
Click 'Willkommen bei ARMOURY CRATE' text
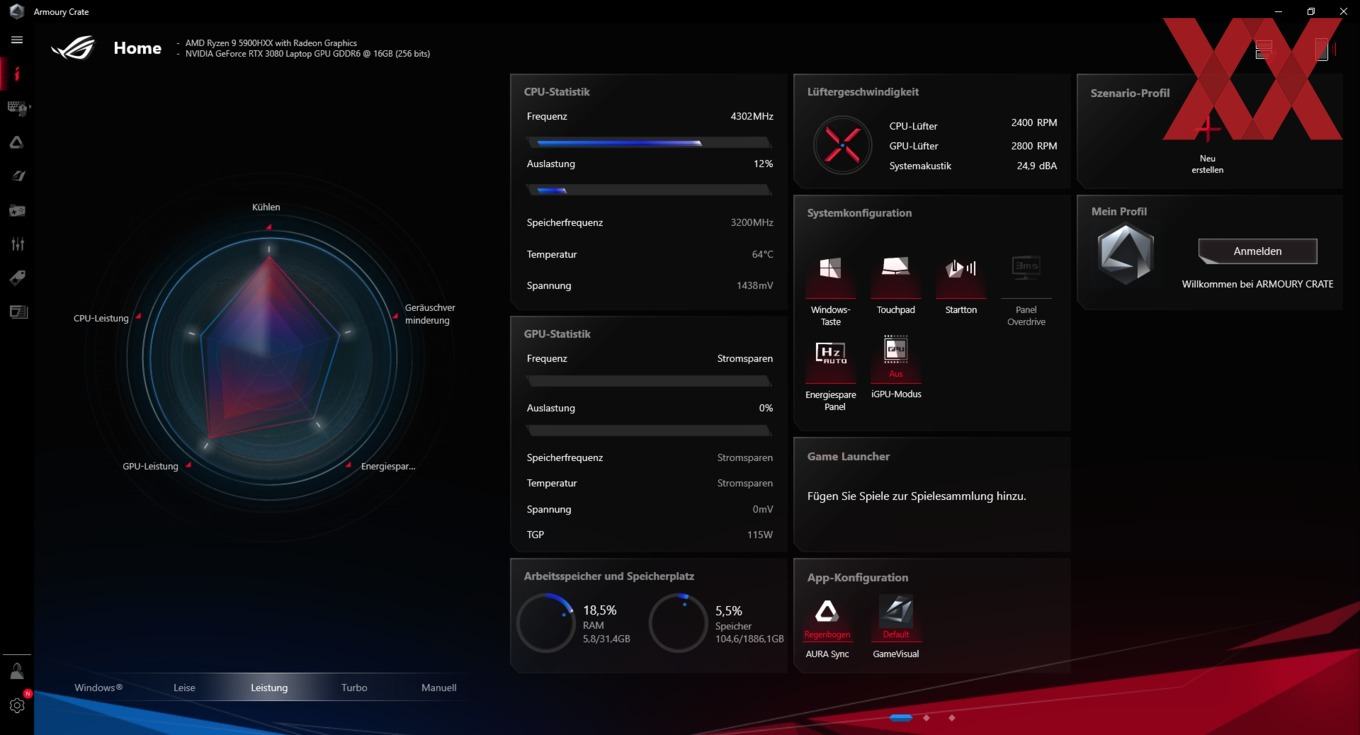click(1257, 284)
